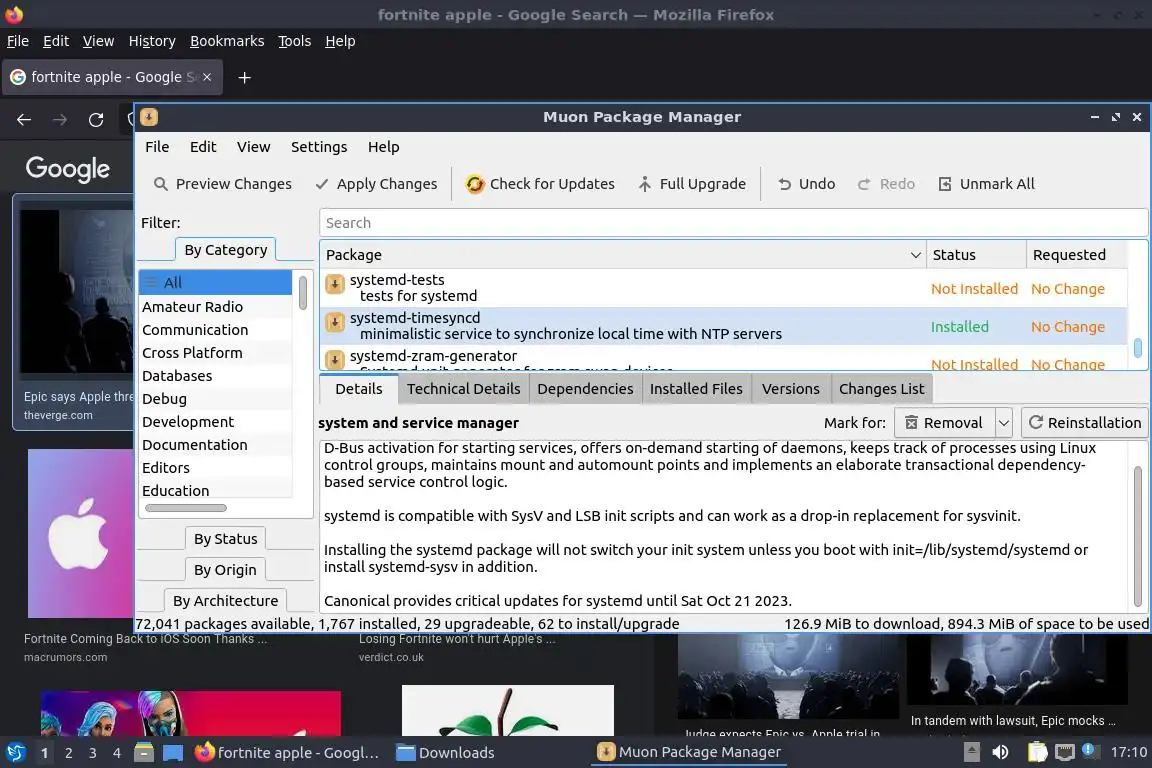Click the Package column sort arrow
The height and width of the screenshot is (768, 1152).
(915, 255)
